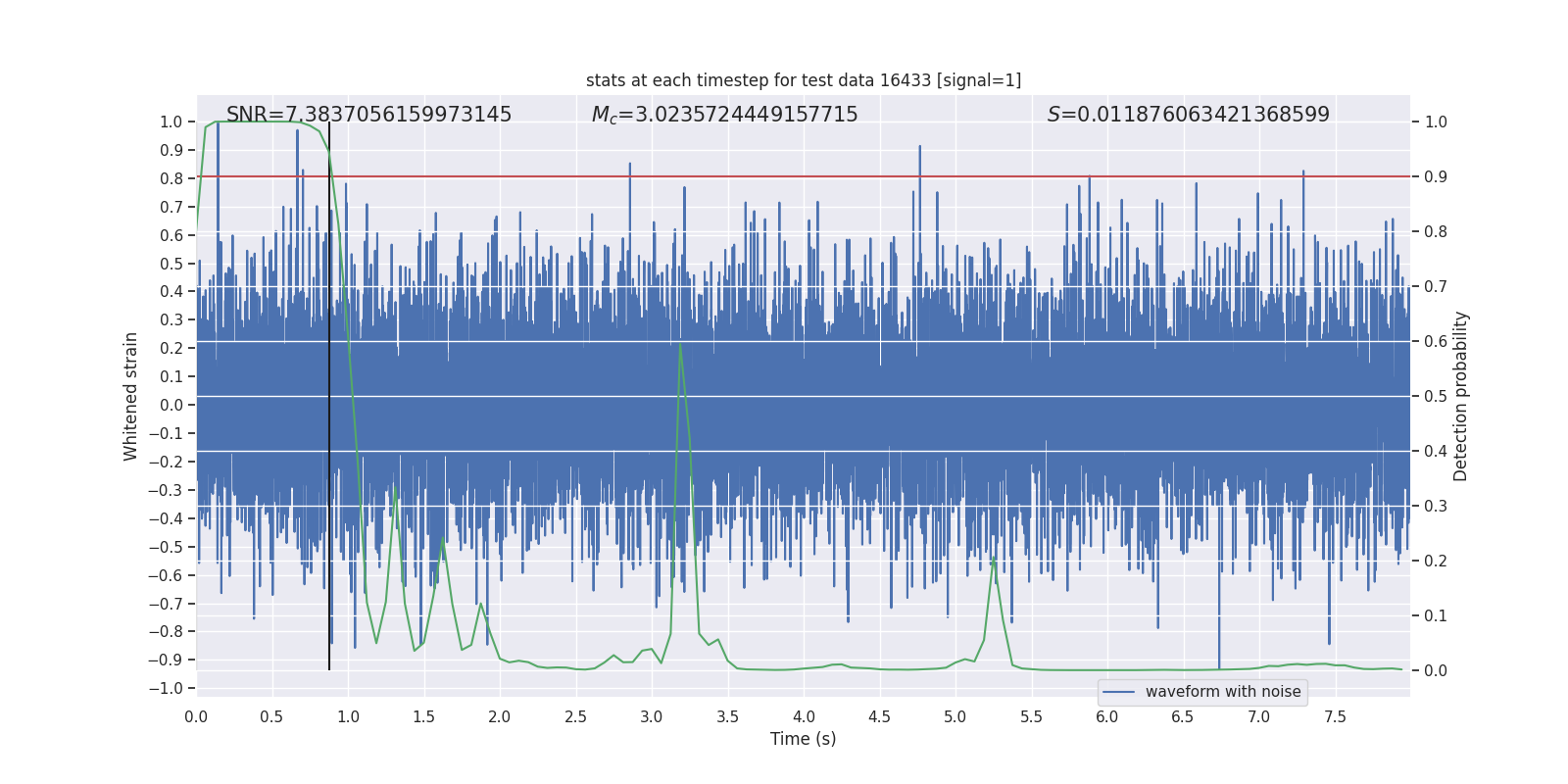The width and height of the screenshot is (1568, 784).
Task: Click the right axis tick label 0.9
Action: click(1435, 177)
